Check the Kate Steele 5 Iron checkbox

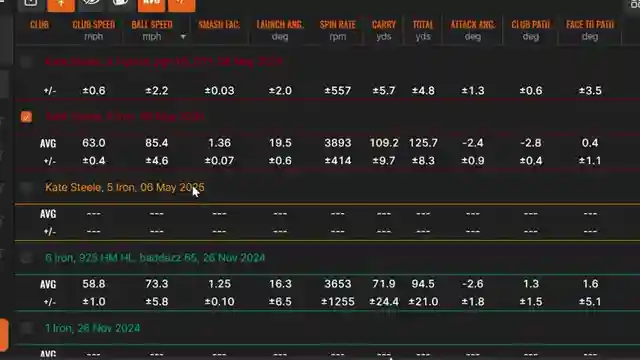26,188
